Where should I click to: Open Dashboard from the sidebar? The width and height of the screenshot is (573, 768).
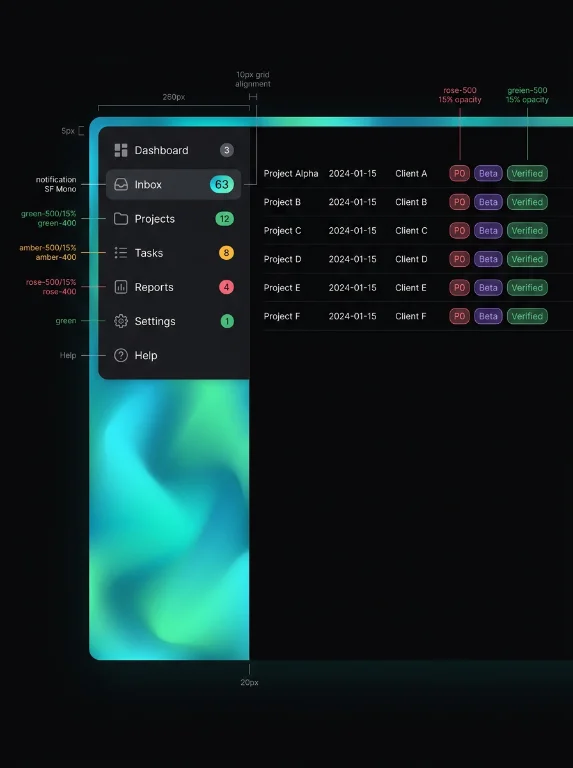173,150
